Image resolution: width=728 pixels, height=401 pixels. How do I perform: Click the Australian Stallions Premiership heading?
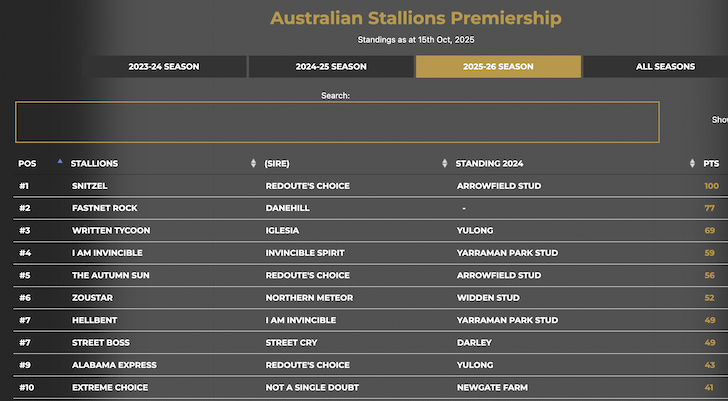pyautogui.click(x=416, y=18)
